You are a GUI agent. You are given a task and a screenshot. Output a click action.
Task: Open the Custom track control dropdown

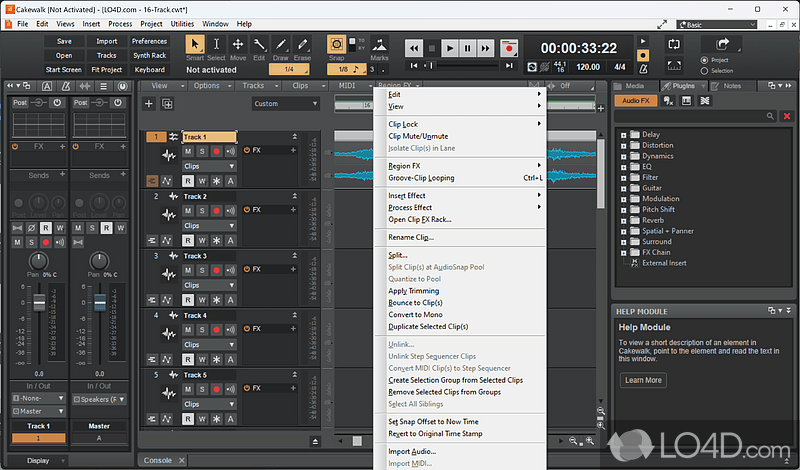point(285,104)
